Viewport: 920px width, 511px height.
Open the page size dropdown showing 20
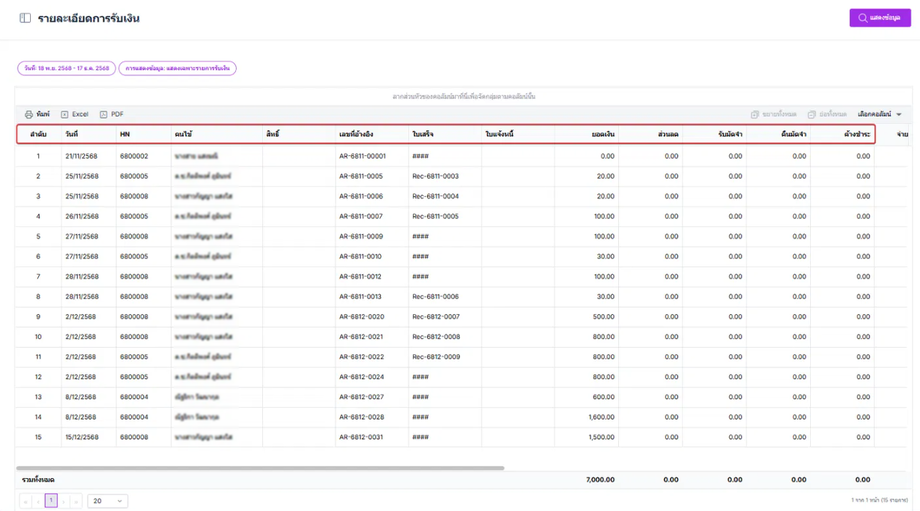(107, 501)
